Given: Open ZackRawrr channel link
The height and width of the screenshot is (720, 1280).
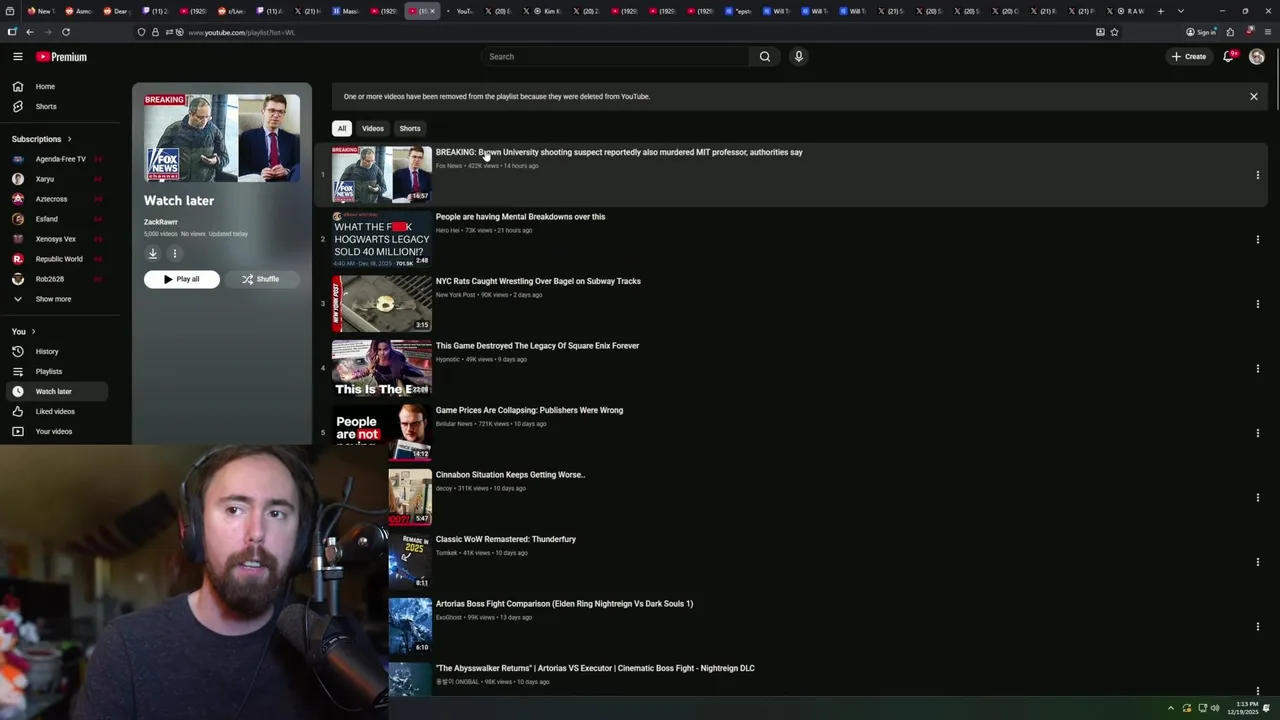Looking at the screenshot, I should click(161, 222).
